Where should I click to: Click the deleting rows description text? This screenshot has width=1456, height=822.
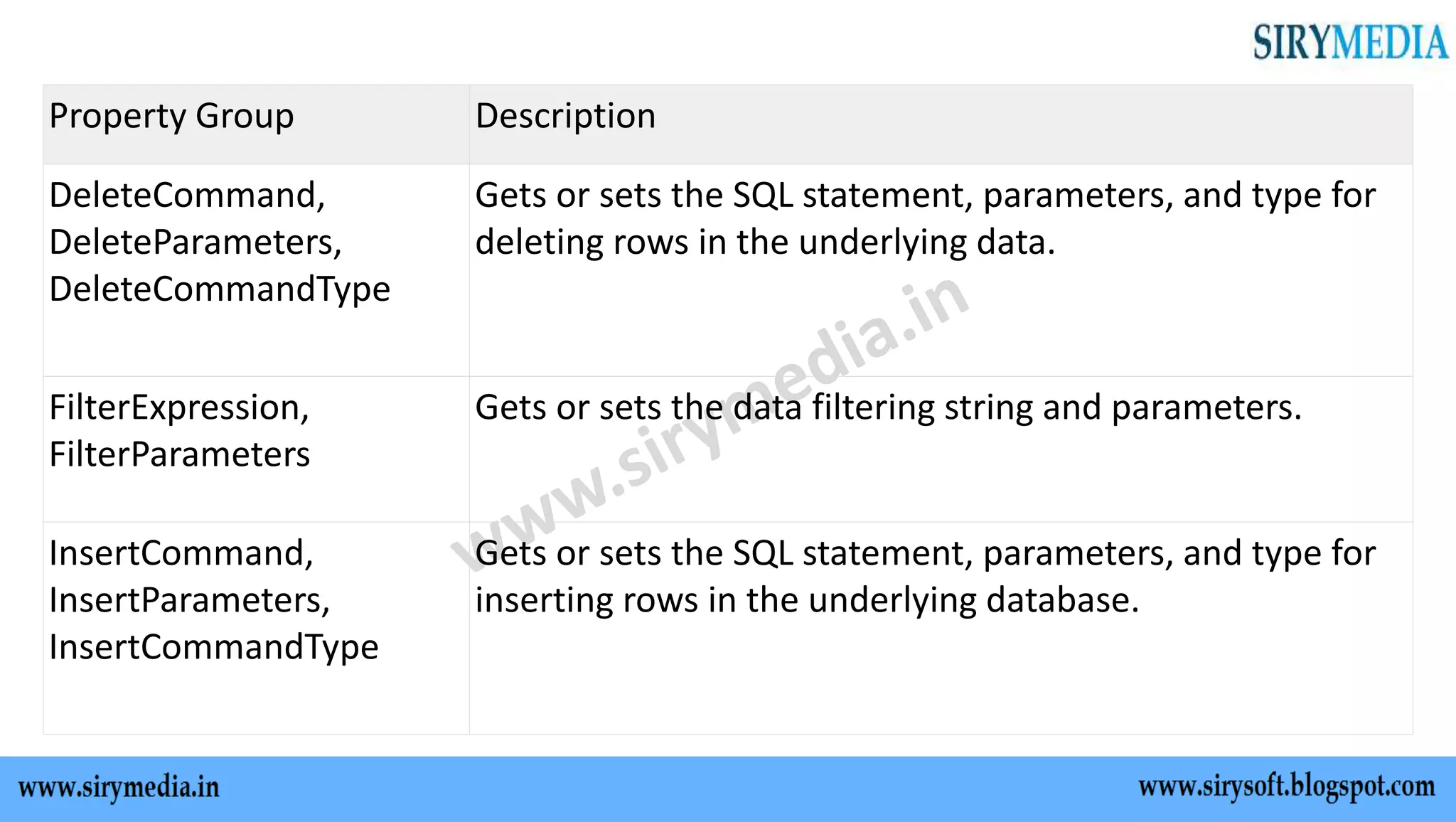pos(765,242)
